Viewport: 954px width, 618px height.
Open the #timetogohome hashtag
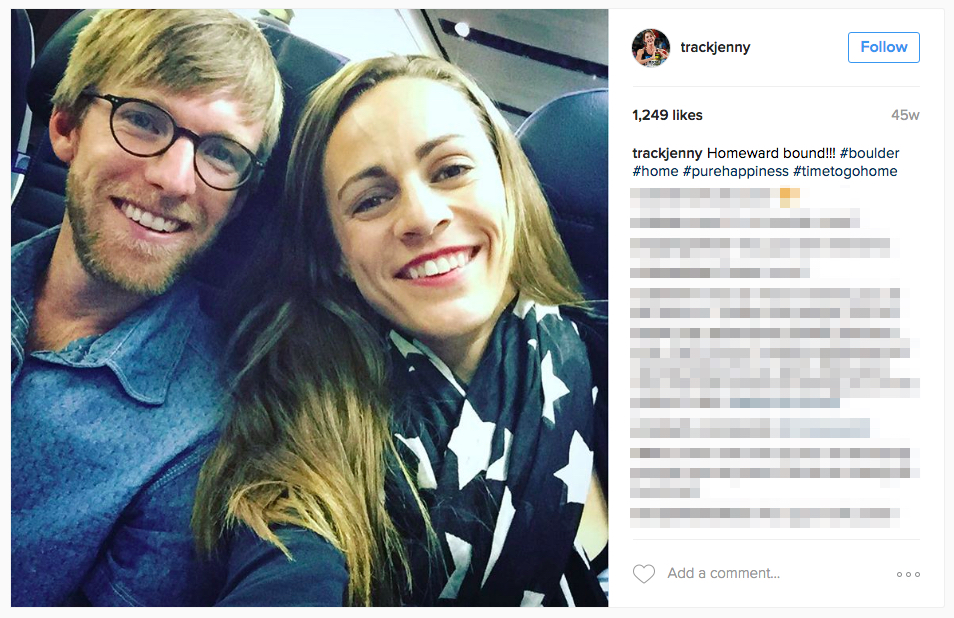(x=845, y=172)
